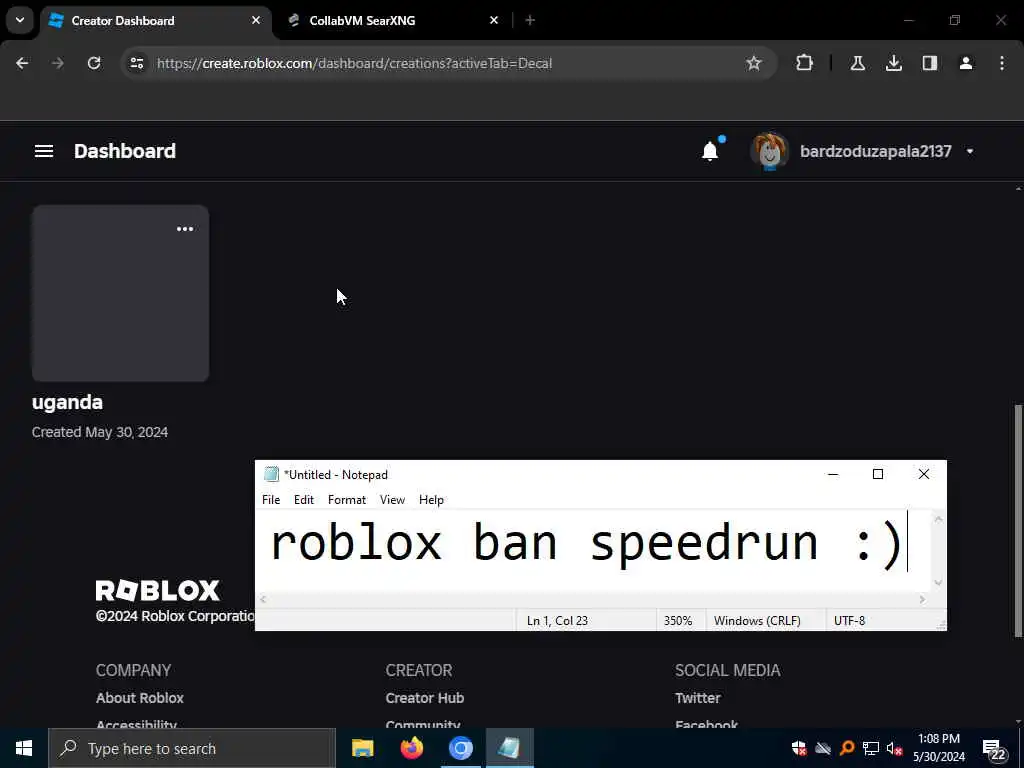Open Notepad Help menu
1024x768 pixels.
click(431, 500)
